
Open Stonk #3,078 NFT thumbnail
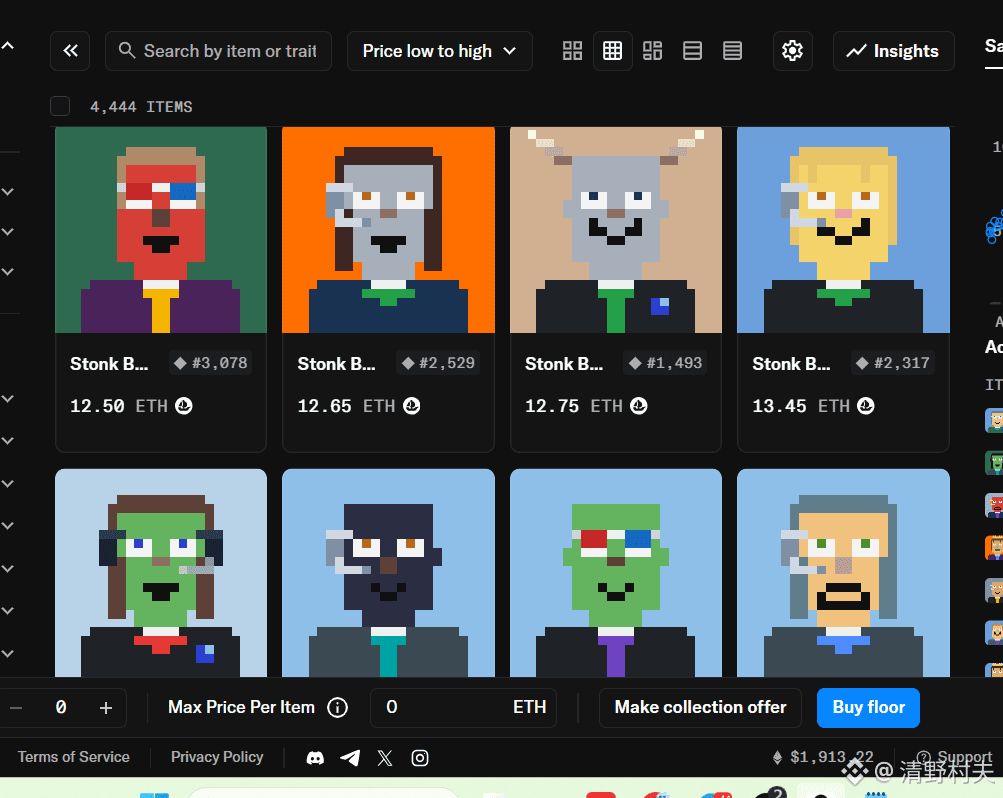click(161, 230)
